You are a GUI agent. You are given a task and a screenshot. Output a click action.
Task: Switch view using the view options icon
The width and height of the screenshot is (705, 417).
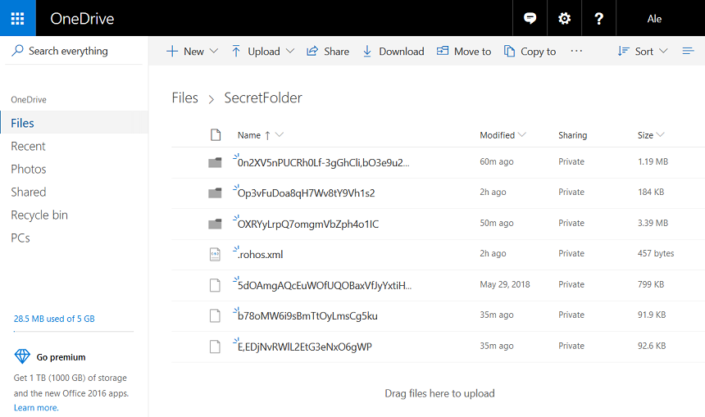(688, 51)
